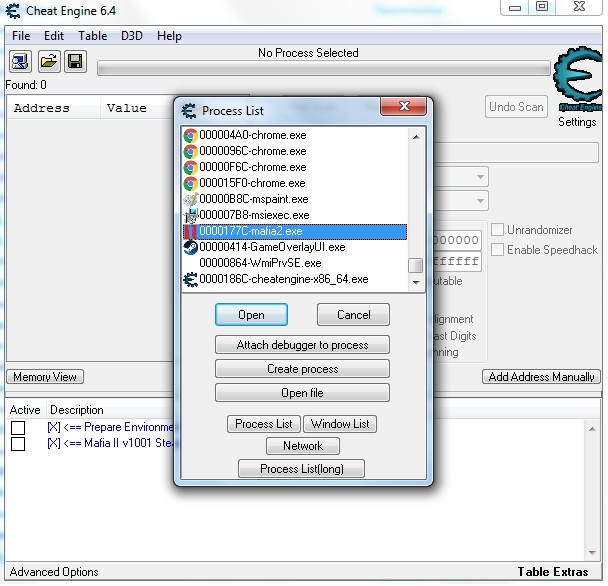Select 00000414-GameOverlayUI.exe row text
The height and width of the screenshot is (586, 608).
(x=272, y=247)
